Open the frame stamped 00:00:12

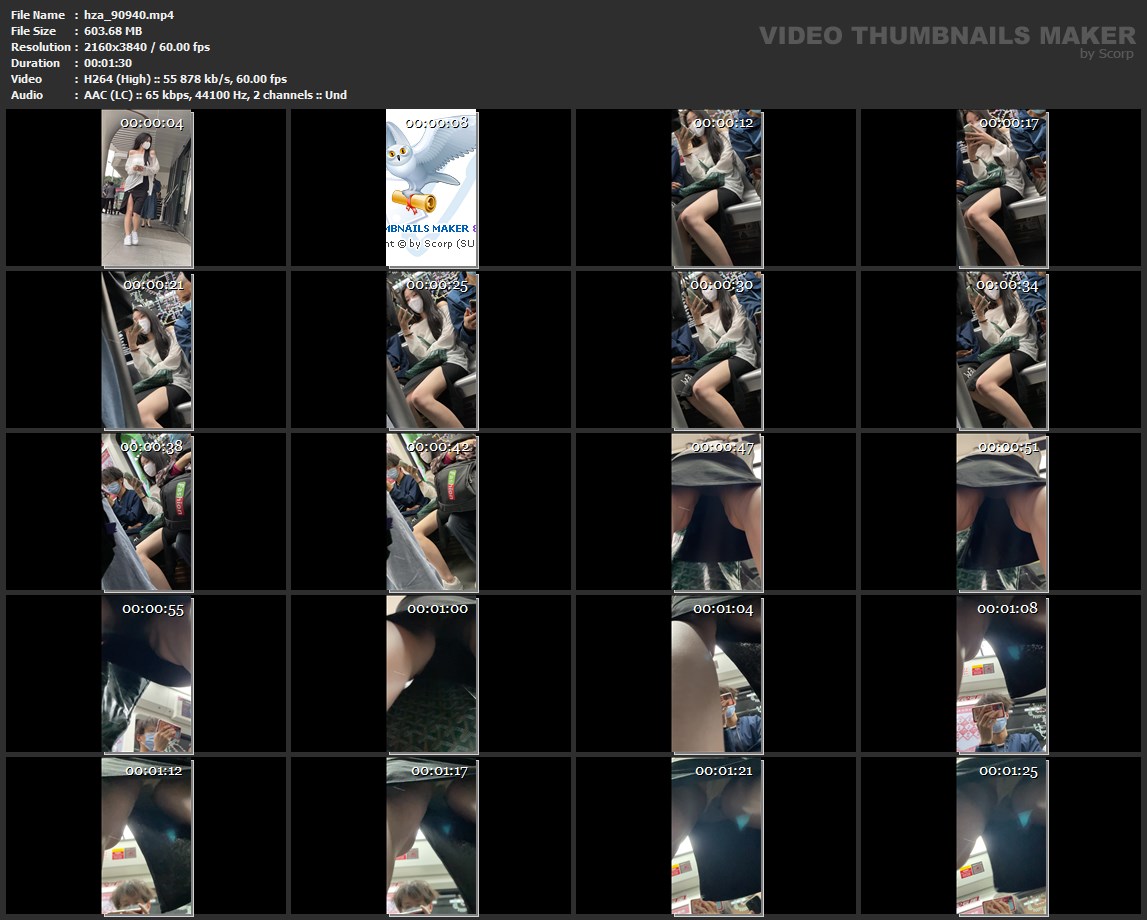pyautogui.click(x=717, y=188)
